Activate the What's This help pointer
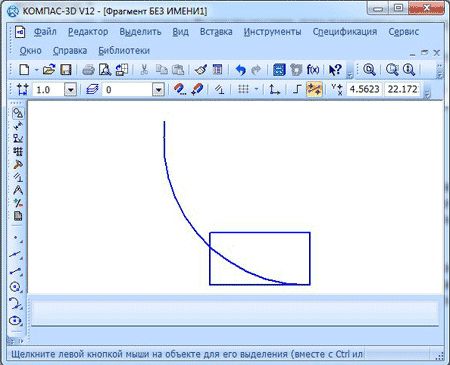The image size is (450, 365). pyautogui.click(x=335, y=70)
